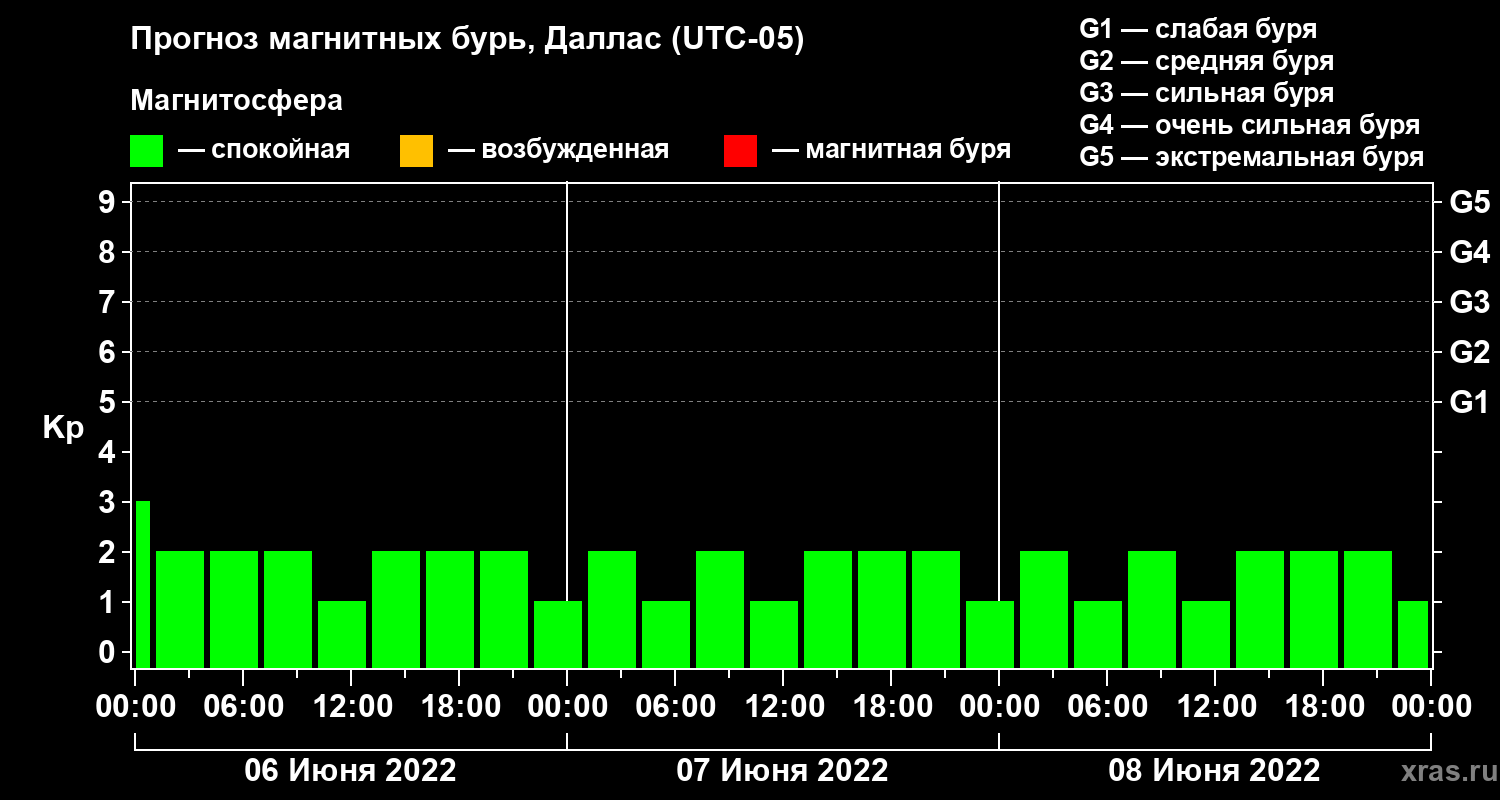Click the Kp axis value '5'
Viewport: 1500px width, 800px height.
[x=109, y=402]
